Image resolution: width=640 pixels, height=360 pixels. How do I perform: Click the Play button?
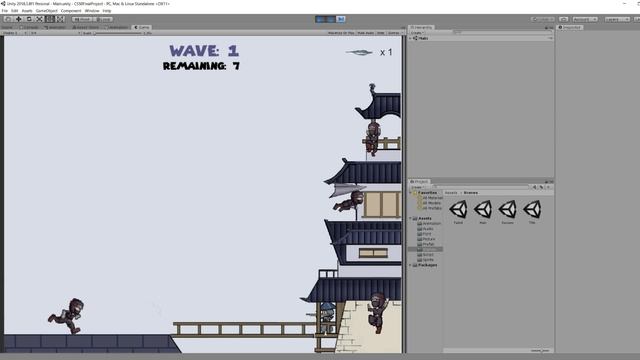(320, 19)
